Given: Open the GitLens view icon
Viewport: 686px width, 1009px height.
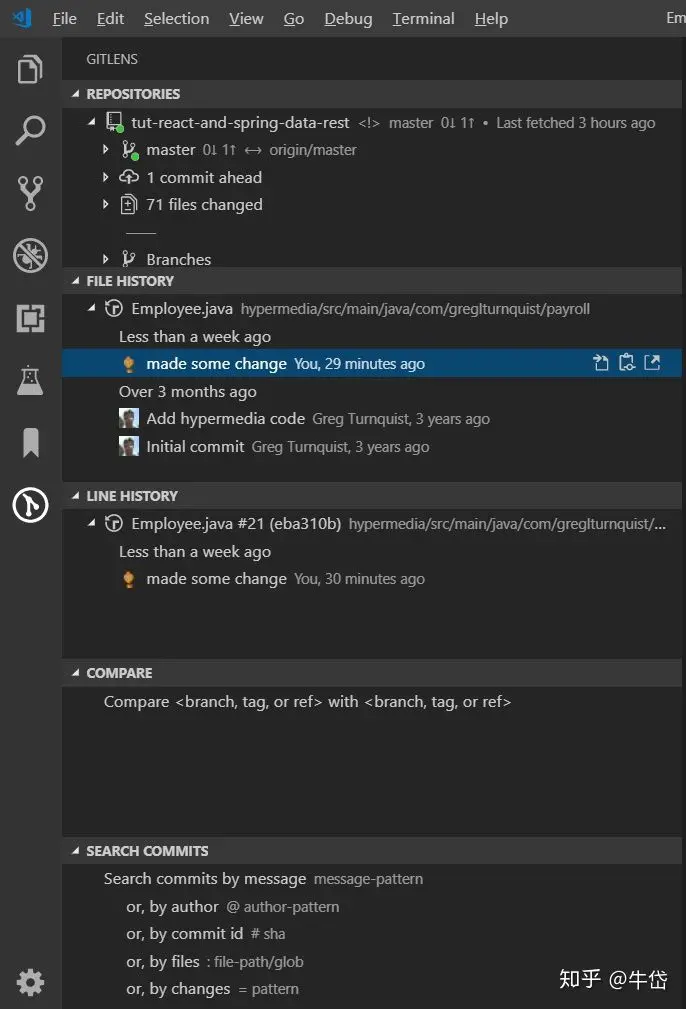Looking at the screenshot, I should [x=30, y=505].
